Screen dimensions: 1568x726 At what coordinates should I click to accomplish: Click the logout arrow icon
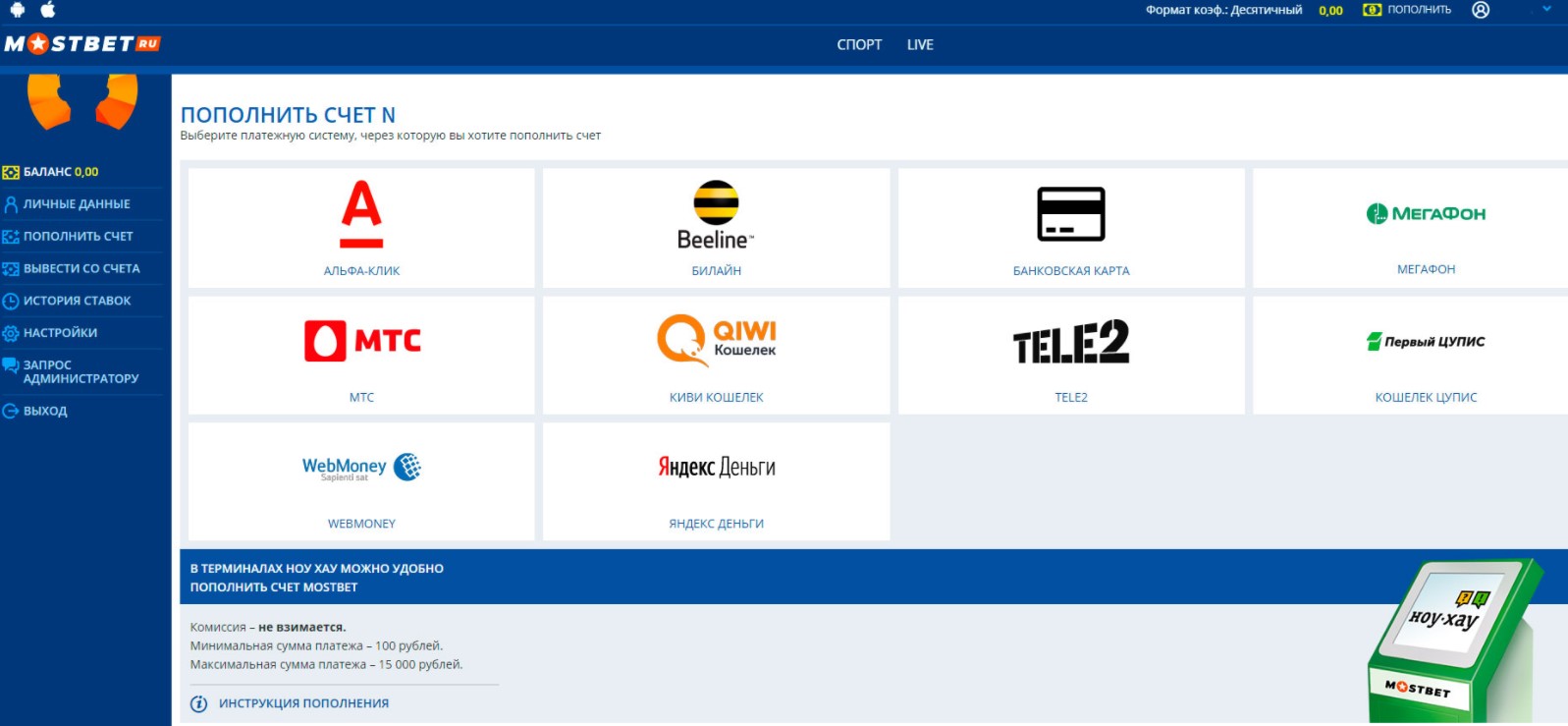[x=11, y=411]
